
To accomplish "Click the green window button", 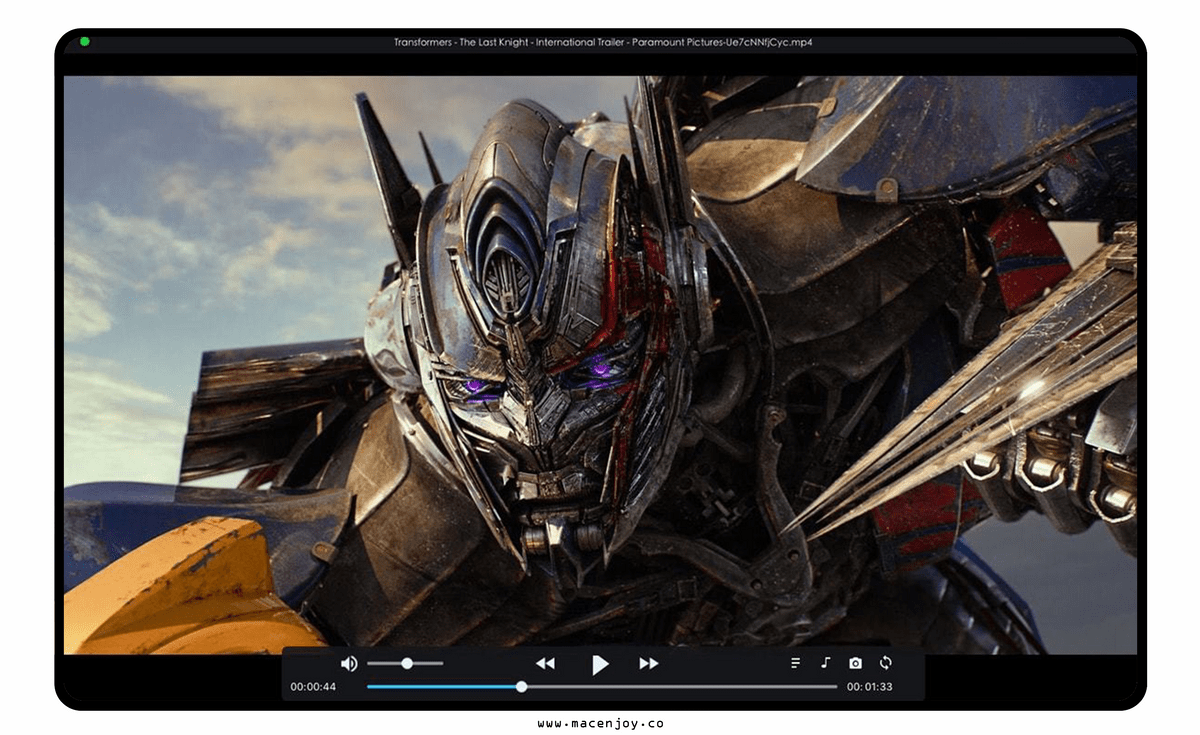I will click(85, 42).
